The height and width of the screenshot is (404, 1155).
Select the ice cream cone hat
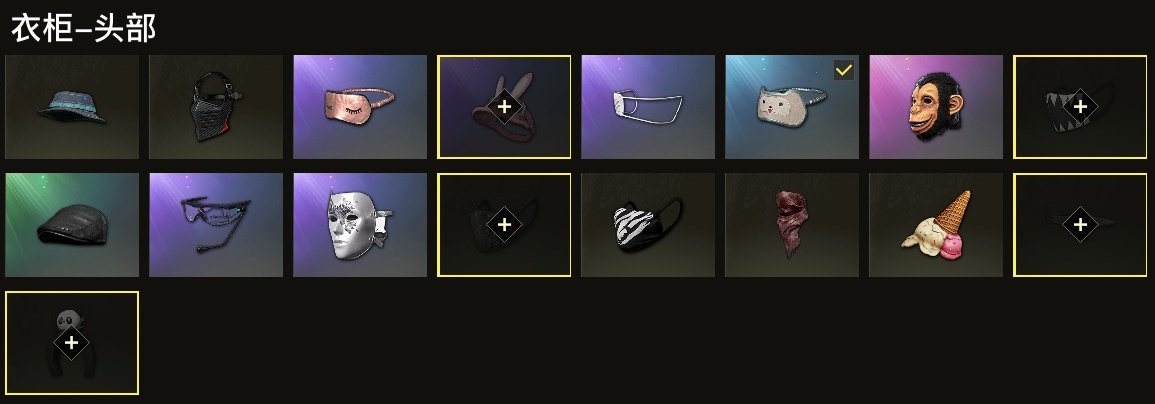936,225
